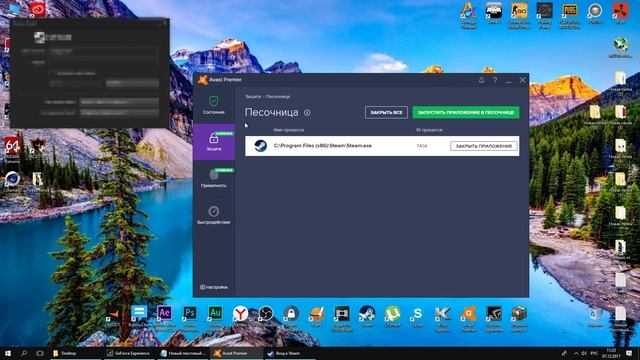Open Avast help question mark icon
The image size is (640, 360).
click(x=495, y=80)
